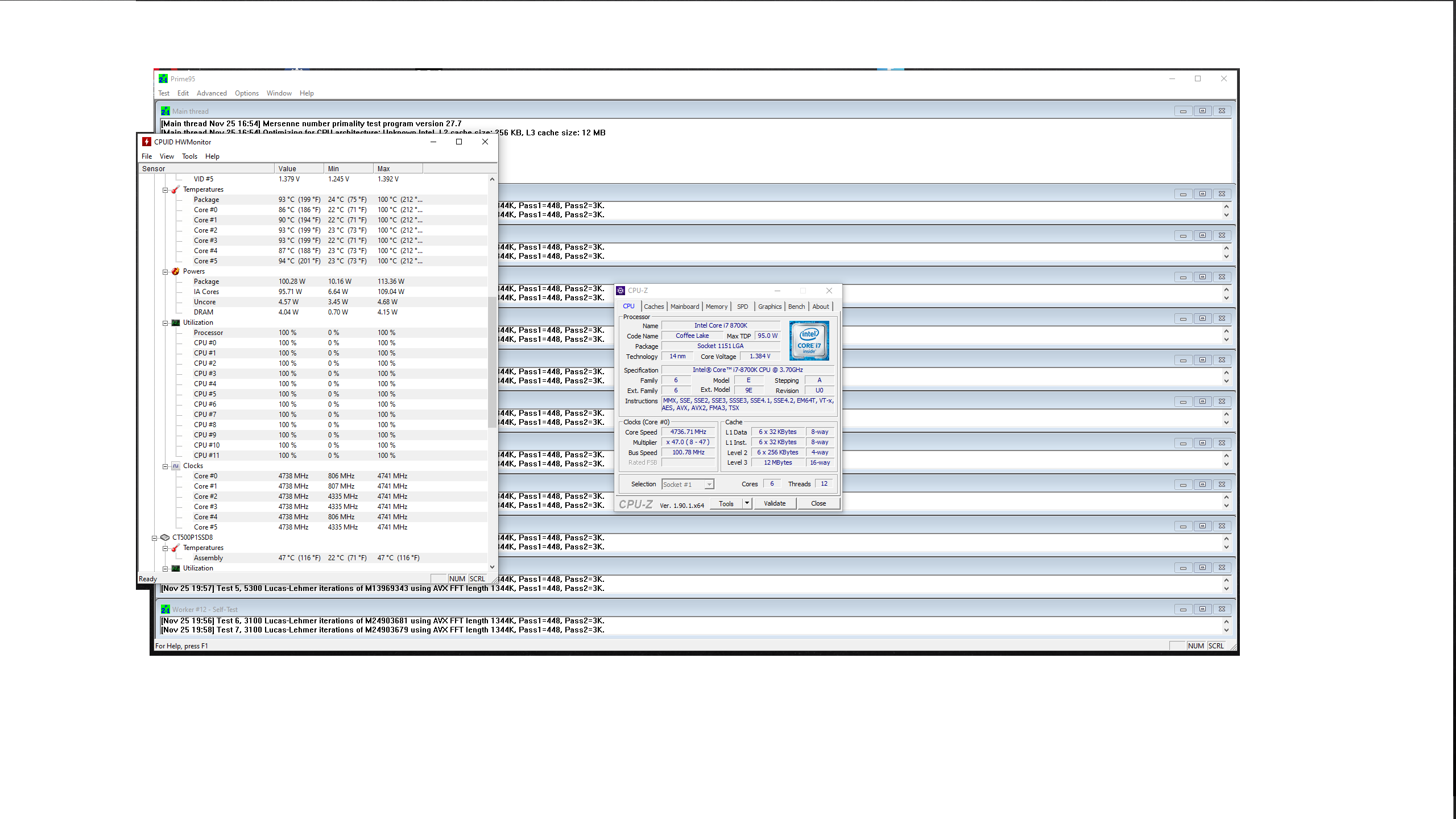Click the HWMonitor red lightning app icon
This screenshot has width=1456, height=819.
pyautogui.click(x=147, y=142)
